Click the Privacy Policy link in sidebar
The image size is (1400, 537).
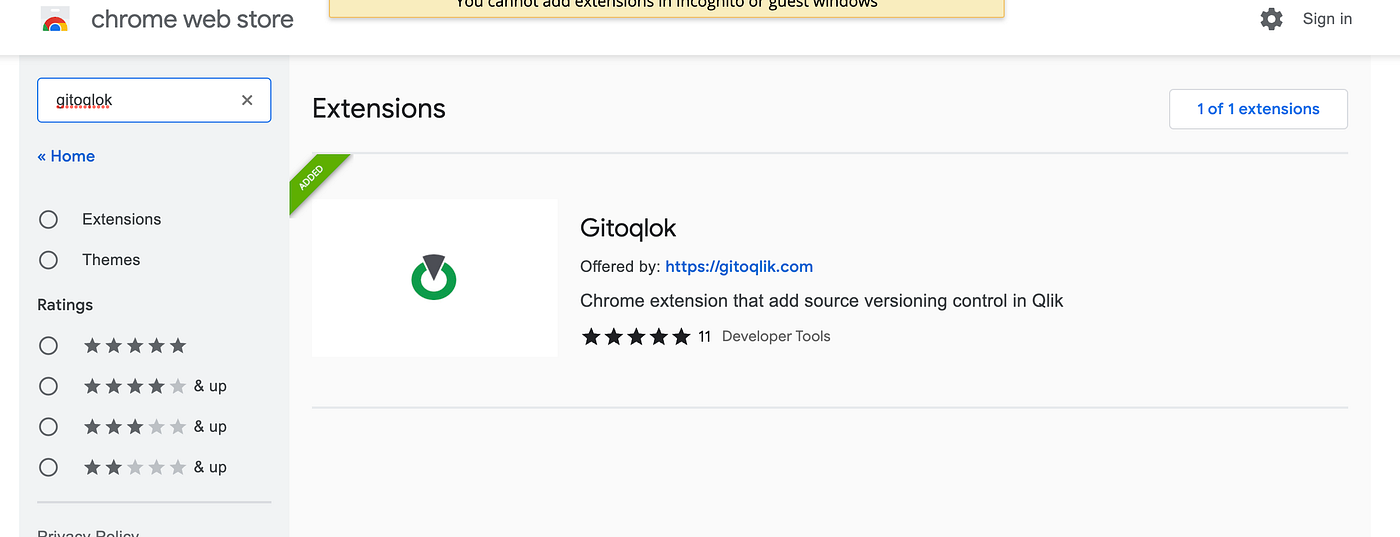(x=88, y=532)
